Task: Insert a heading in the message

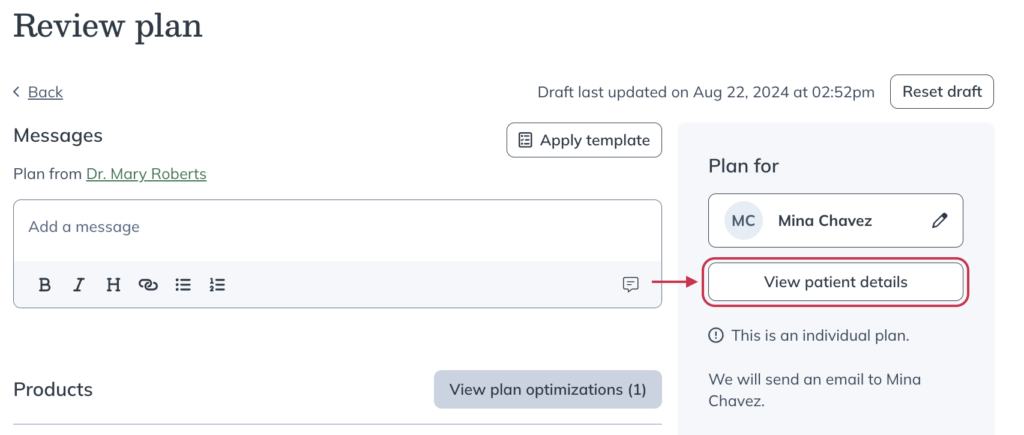Action: coord(114,285)
